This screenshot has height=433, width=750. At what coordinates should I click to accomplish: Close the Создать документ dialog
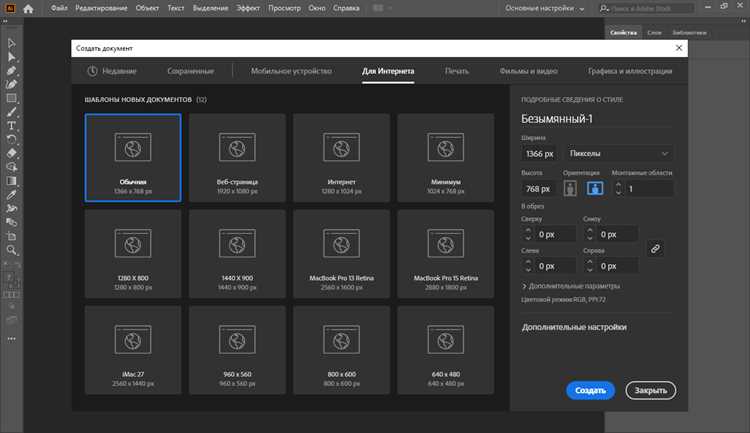[x=679, y=48]
